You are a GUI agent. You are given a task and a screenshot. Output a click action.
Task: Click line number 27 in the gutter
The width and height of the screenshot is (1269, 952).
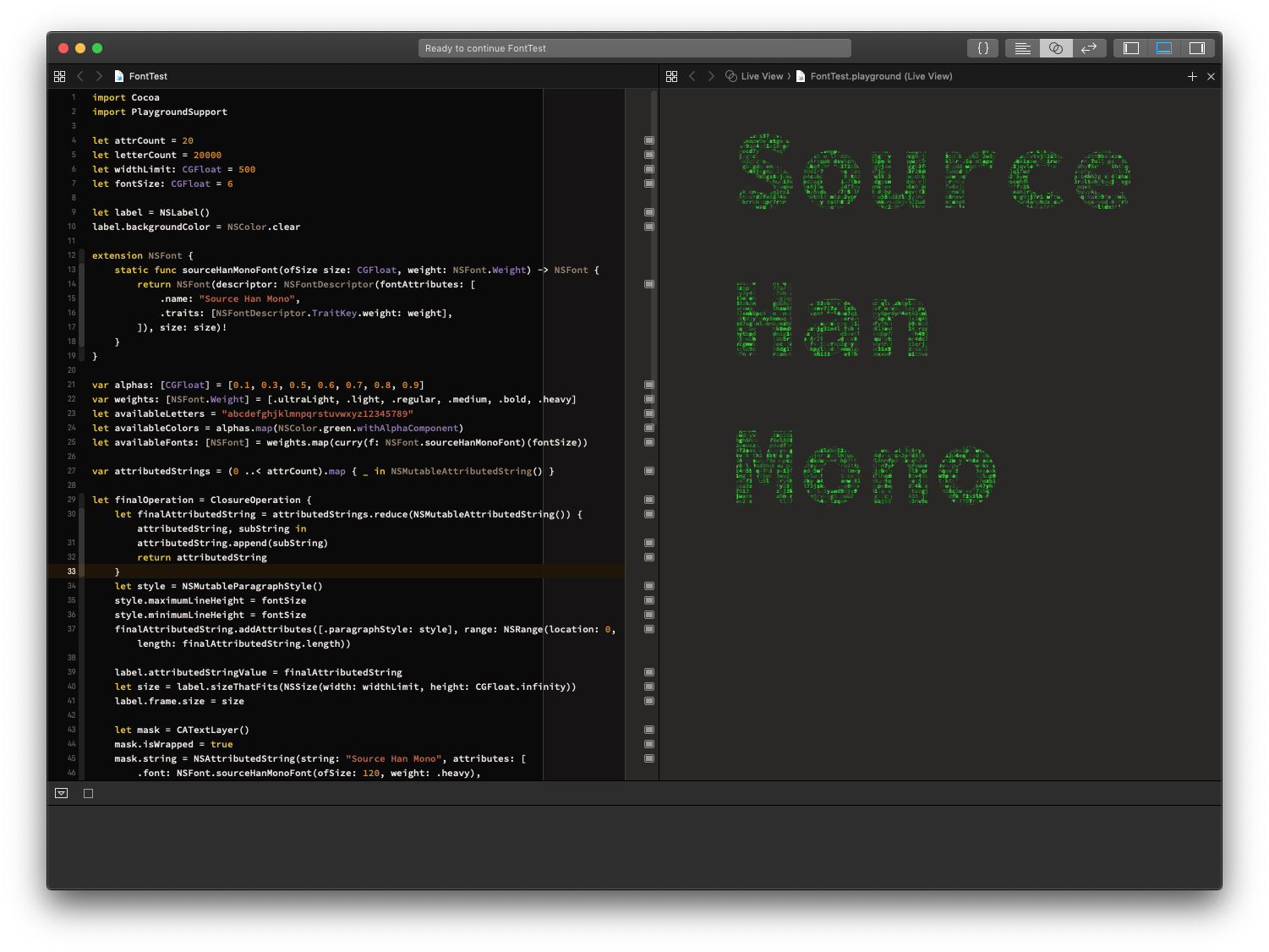tap(72, 471)
